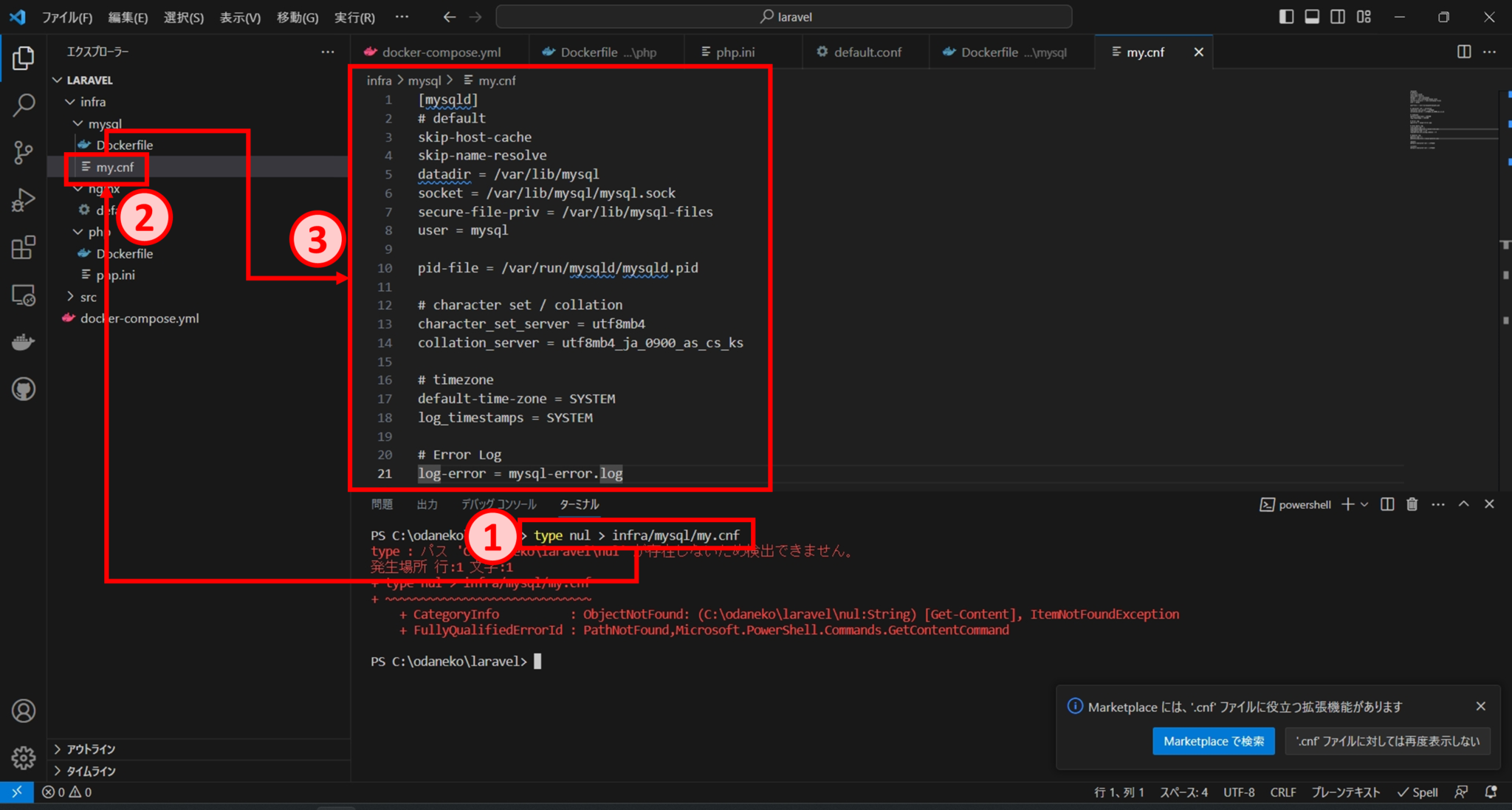Switch to the php.ini editor tab
The image size is (1512, 810).
[735, 52]
